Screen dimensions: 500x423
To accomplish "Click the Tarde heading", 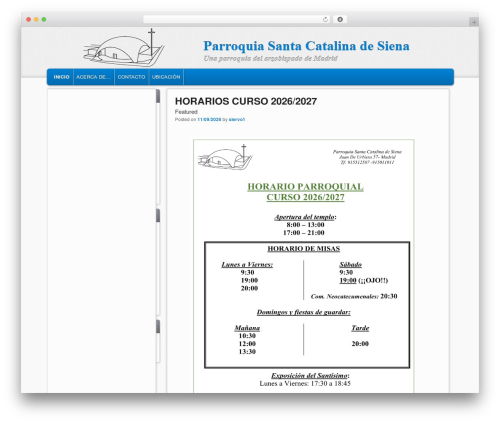I will click(360, 328).
